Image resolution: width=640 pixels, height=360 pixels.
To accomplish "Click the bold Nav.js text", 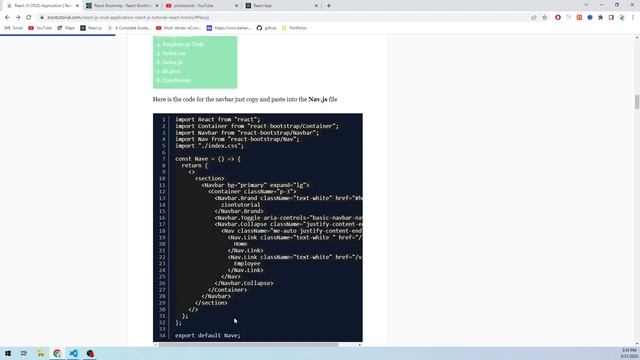I will coord(318,99).
